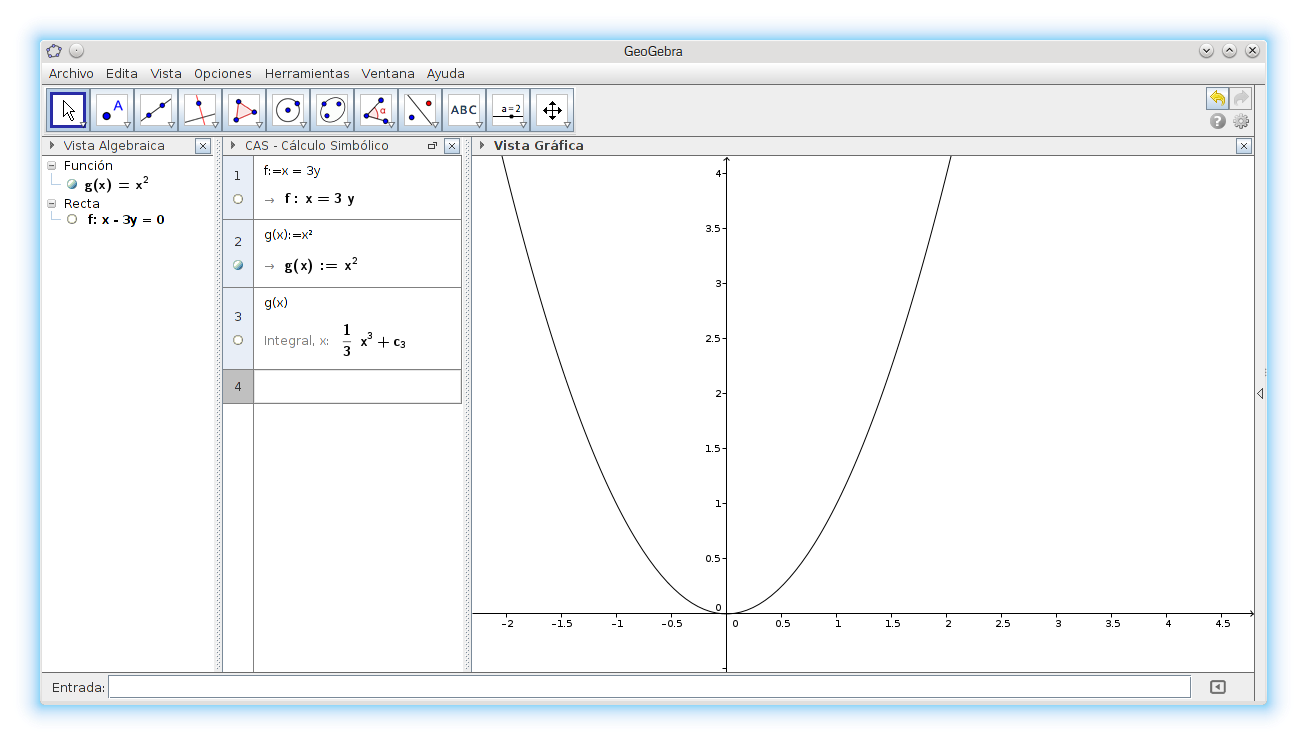The image size is (1307, 745).
Task: Close the Vista Algebraica panel
Action: click(x=203, y=146)
